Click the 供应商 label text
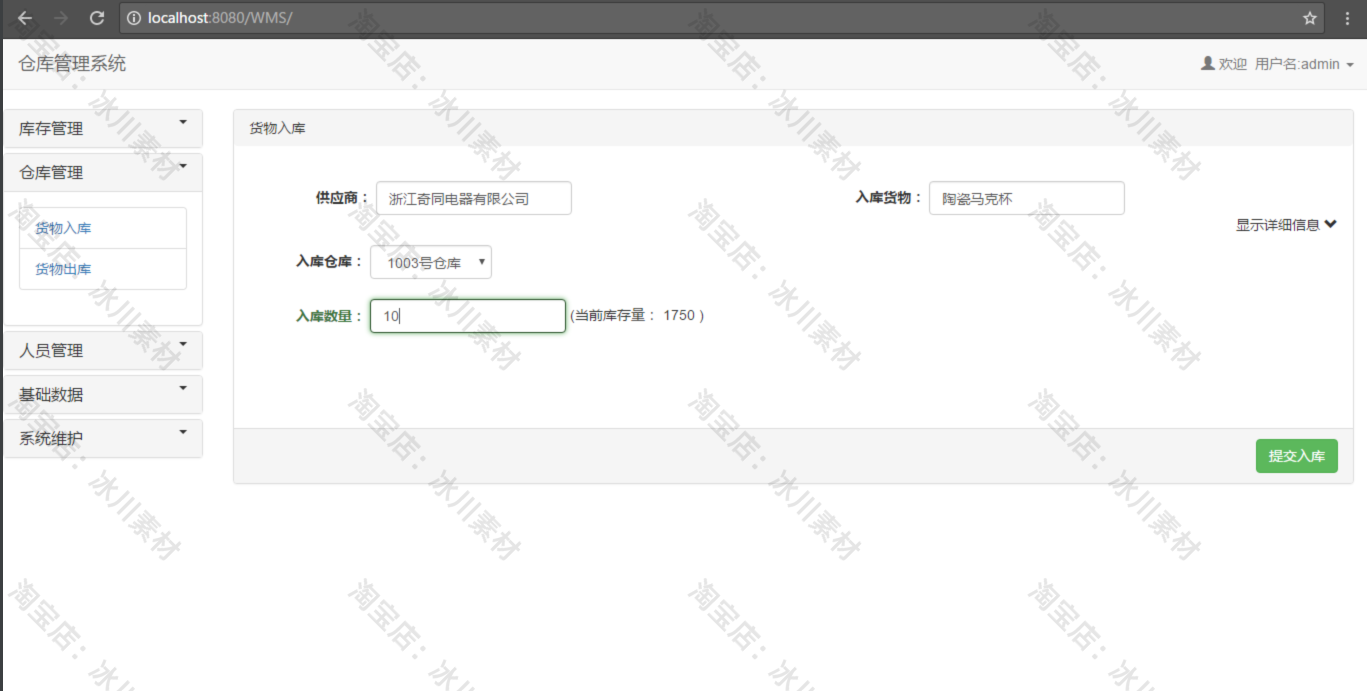Image resolution: width=1367 pixels, height=691 pixels. 342,198
